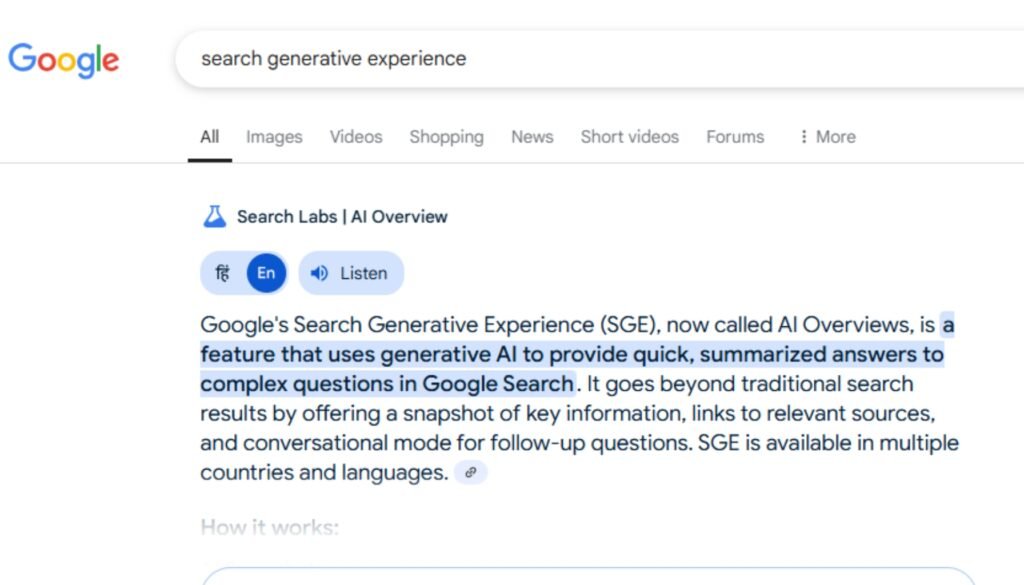The width and height of the screenshot is (1024, 585).
Task: Select the All results tab
Action: pyautogui.click(x=210, y=136)
